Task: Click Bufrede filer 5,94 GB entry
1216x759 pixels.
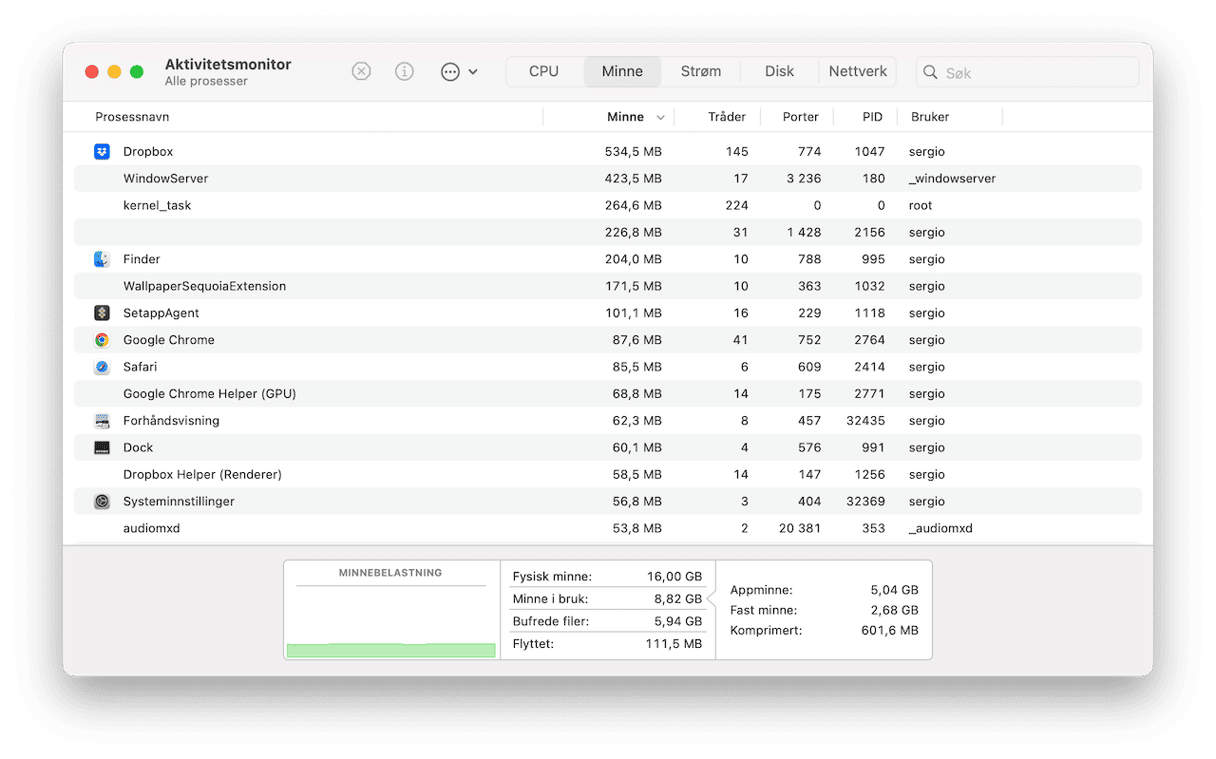Action: [607, 621]
